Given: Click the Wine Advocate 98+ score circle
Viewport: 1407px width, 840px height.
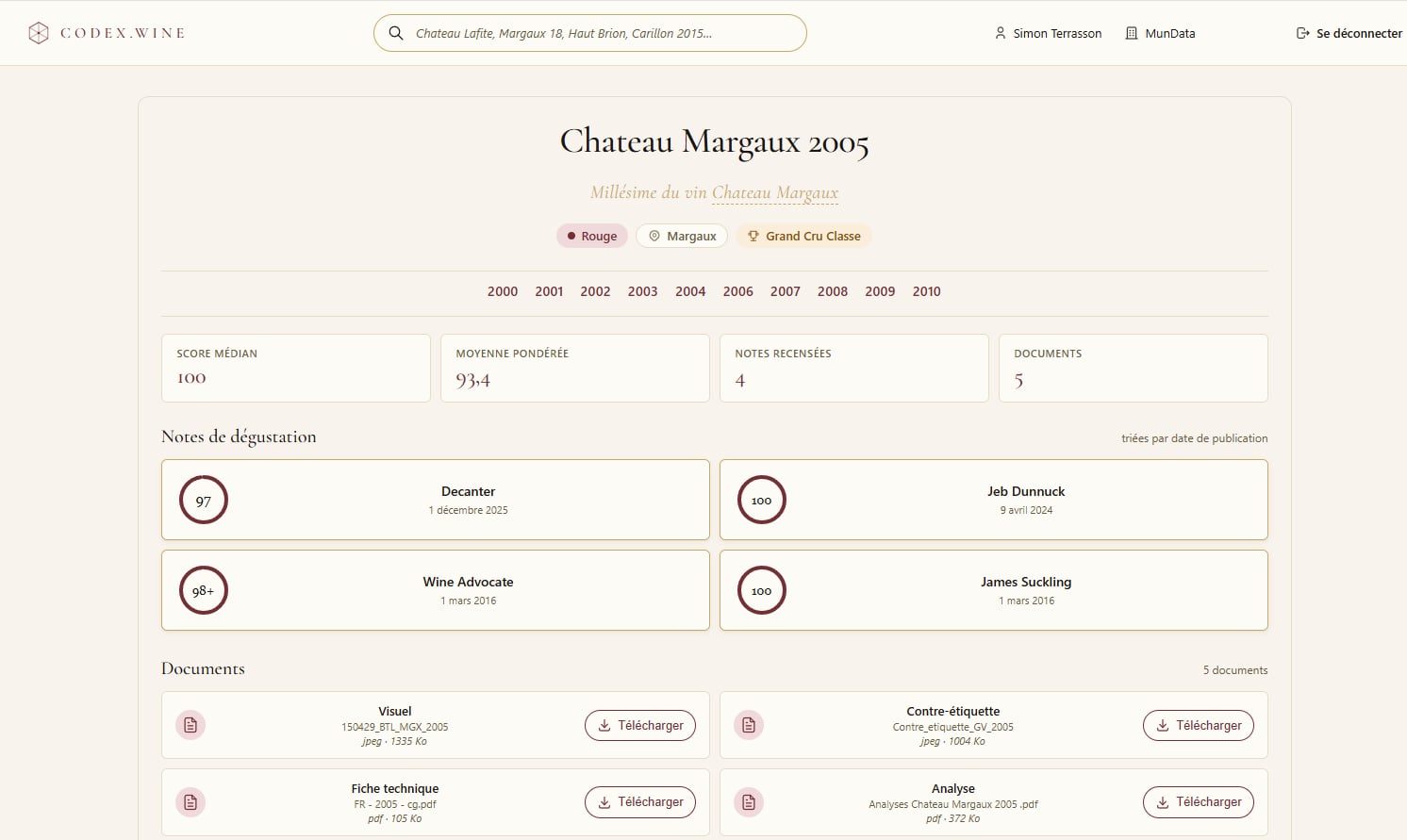Looking at the screenshot, I should click(x=204, y=590).
